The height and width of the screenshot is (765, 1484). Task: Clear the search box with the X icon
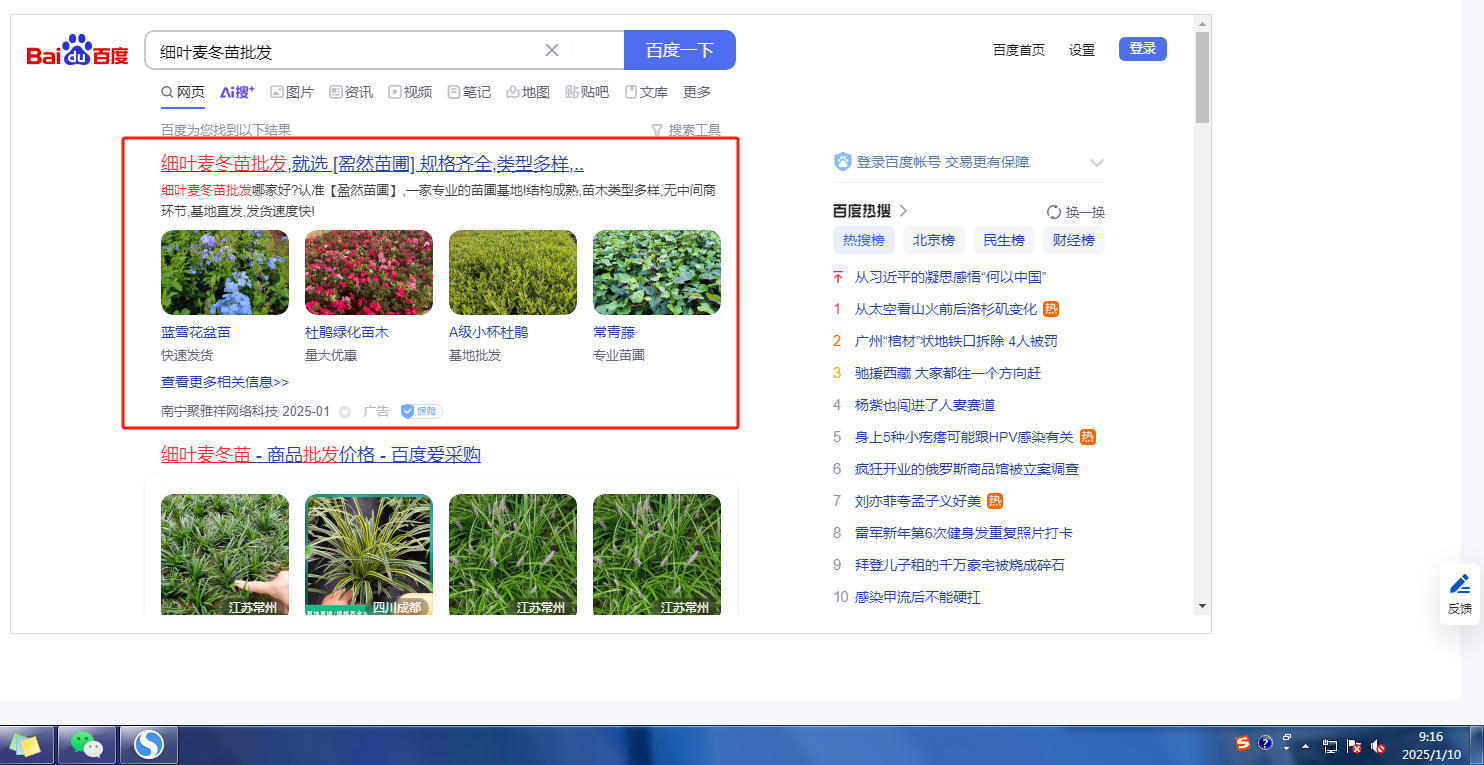tap(552, 50)
